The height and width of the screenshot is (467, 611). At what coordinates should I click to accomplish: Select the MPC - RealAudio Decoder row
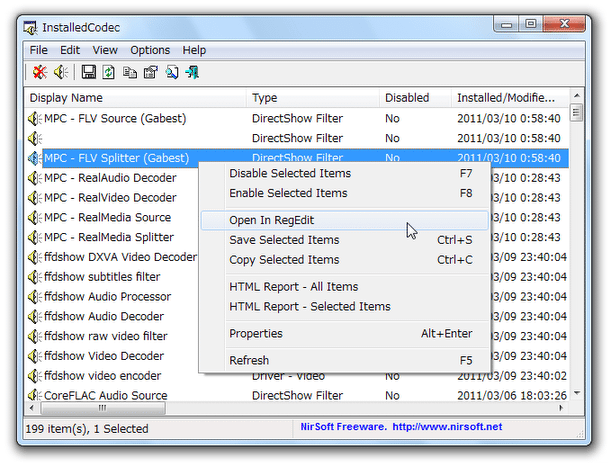tap(110, 178)
